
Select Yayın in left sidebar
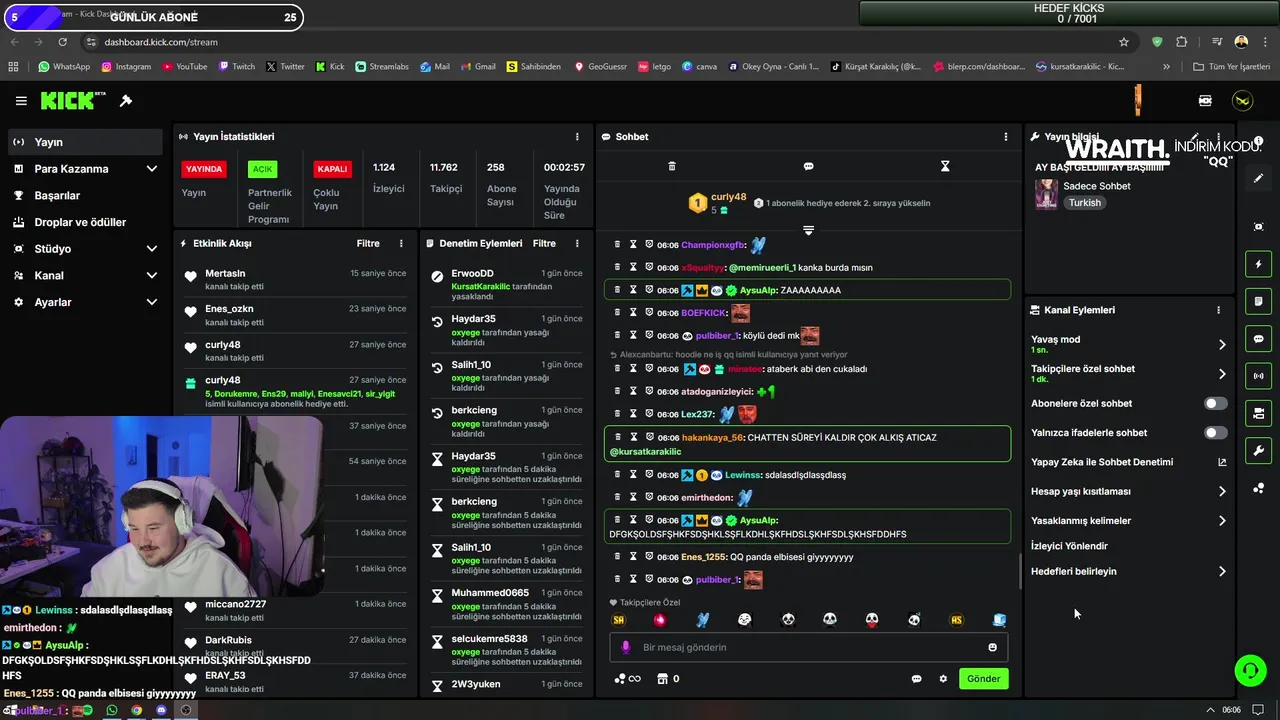point(85,142)
